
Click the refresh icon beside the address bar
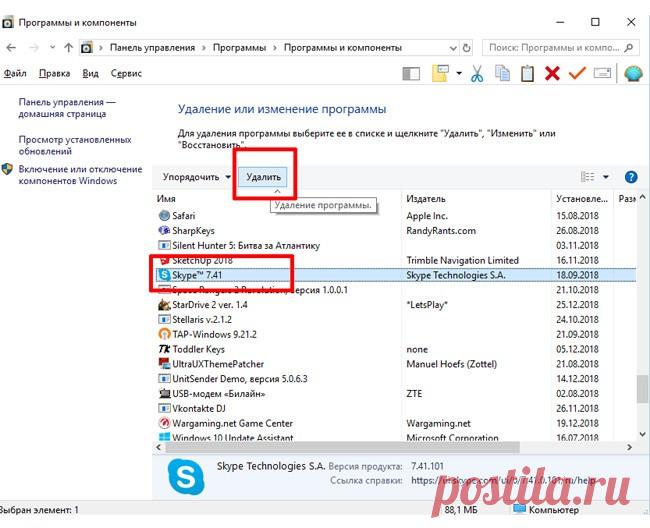click(x=466, y=47)
